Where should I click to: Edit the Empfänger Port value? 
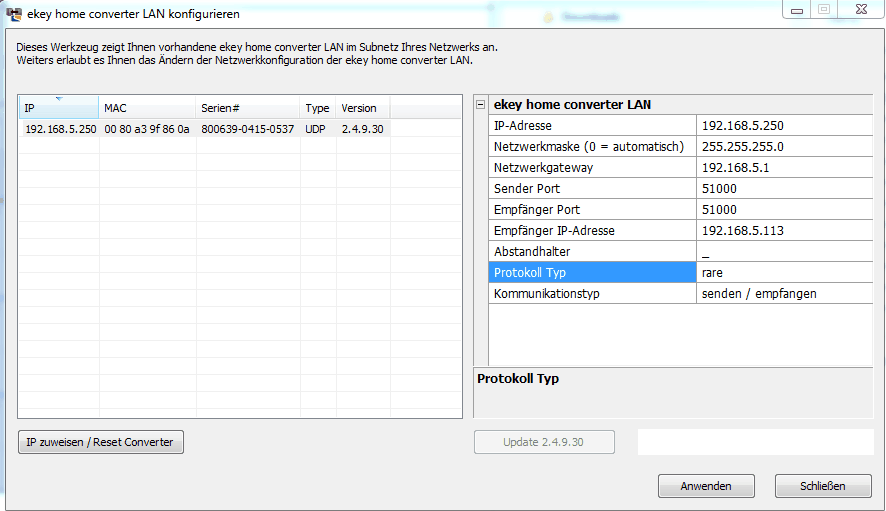point(783,209)
